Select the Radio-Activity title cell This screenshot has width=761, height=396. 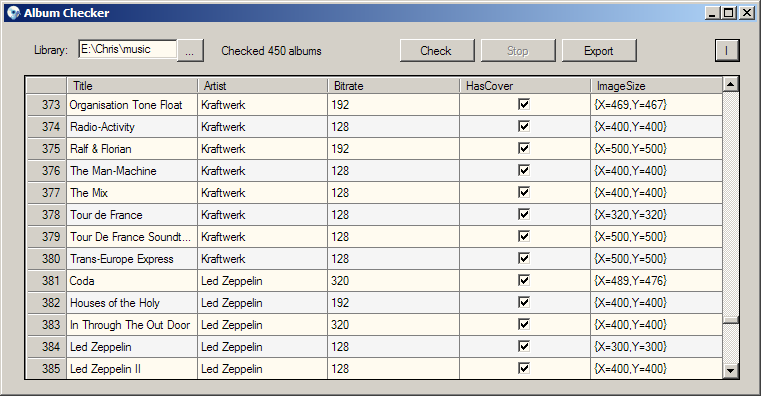[132, 127]
